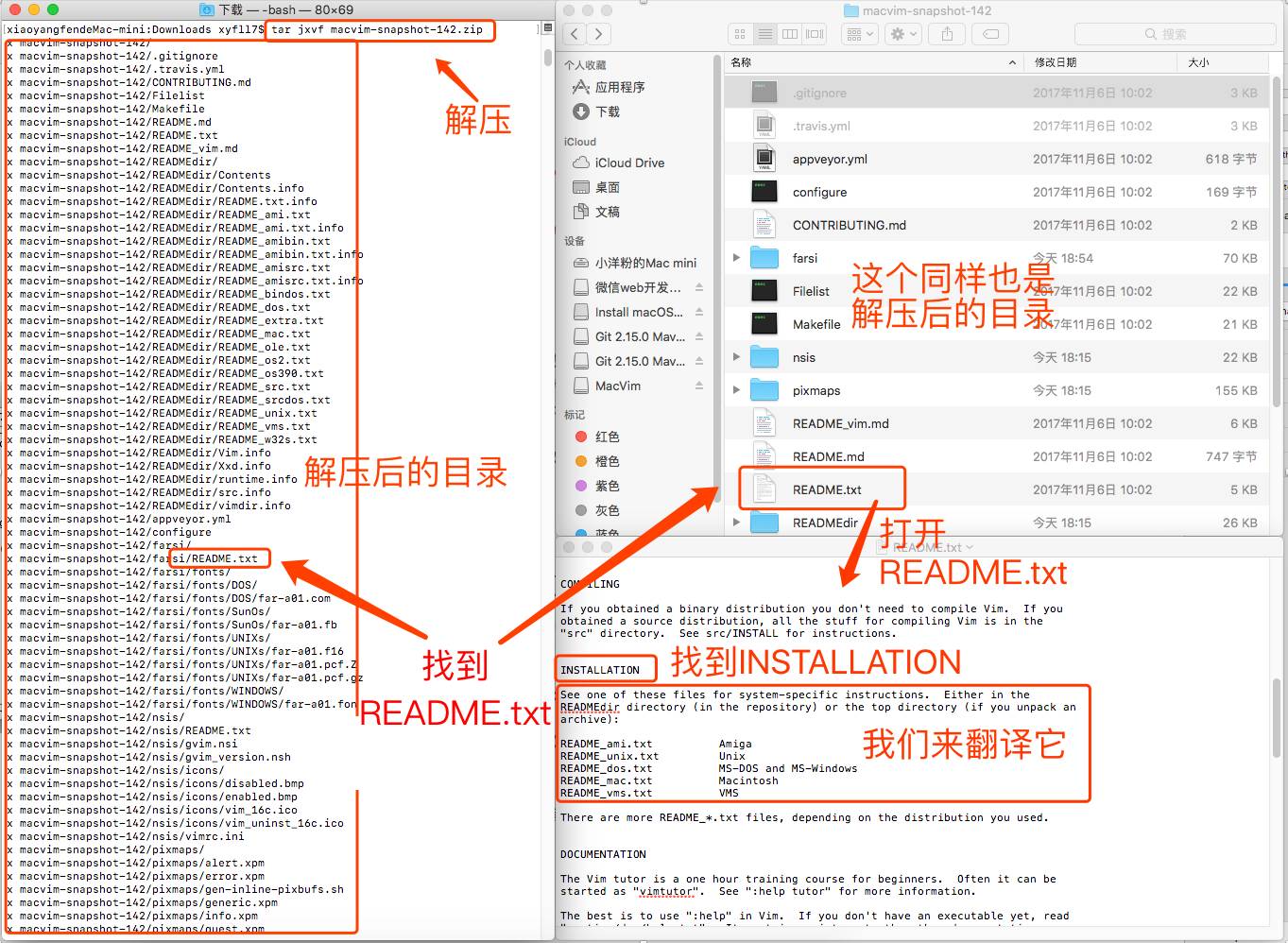Click INSTALLATION heading in README window
1288x943 pixels.
pos(599,670)
